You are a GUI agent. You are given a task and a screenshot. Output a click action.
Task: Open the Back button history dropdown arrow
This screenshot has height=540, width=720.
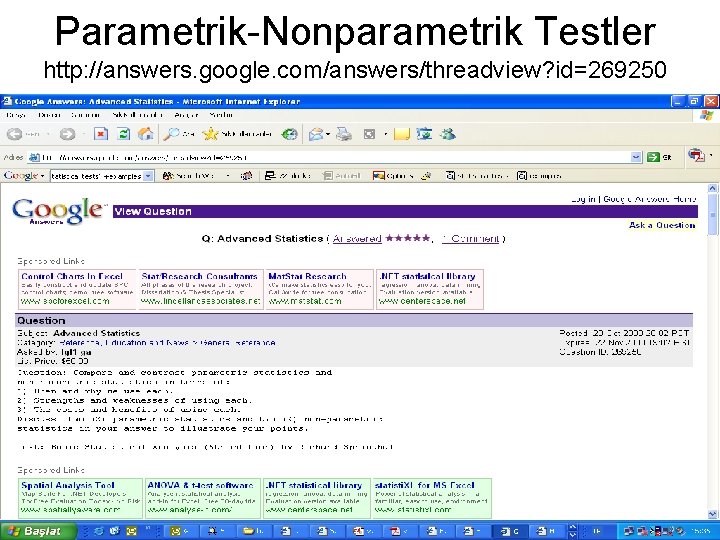pos(48,134)
